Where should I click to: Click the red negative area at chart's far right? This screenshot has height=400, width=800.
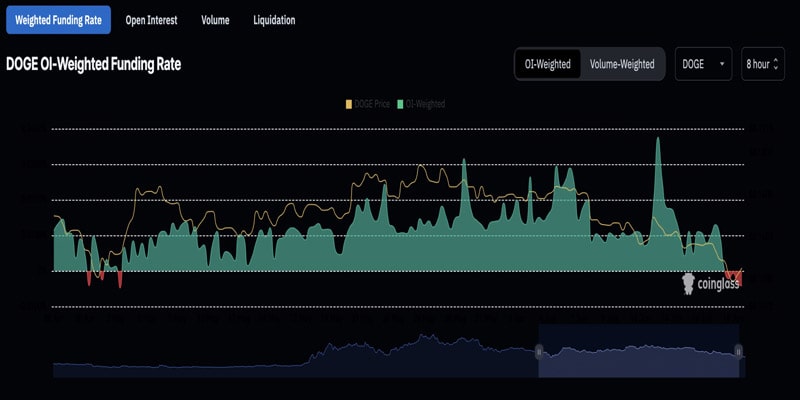click(x=734, y=277)
